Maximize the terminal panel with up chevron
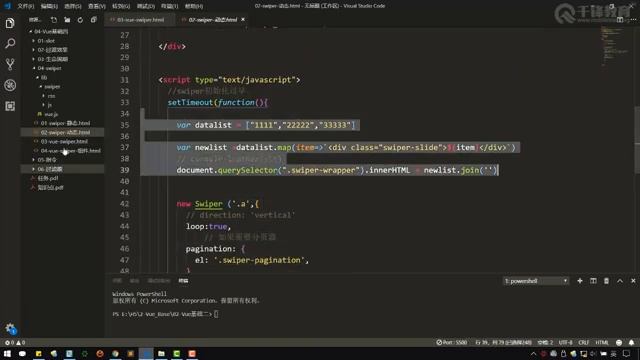 click(x=620, y=281)
